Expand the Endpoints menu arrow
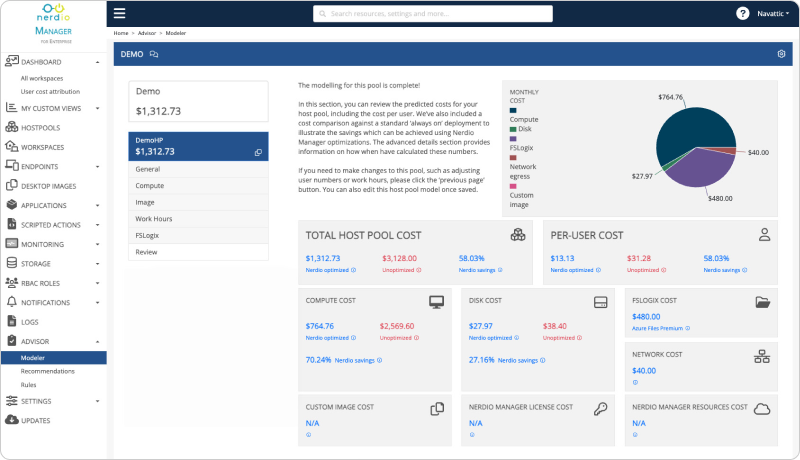The height and width of the screenshot is (460, 800). [97, 167]
